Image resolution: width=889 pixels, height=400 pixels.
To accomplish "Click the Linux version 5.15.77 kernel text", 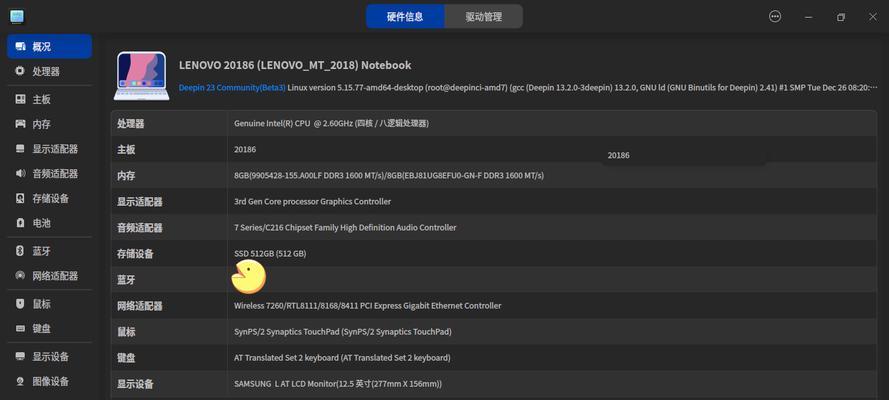I will pyautogui.click(x=583, y=88).
